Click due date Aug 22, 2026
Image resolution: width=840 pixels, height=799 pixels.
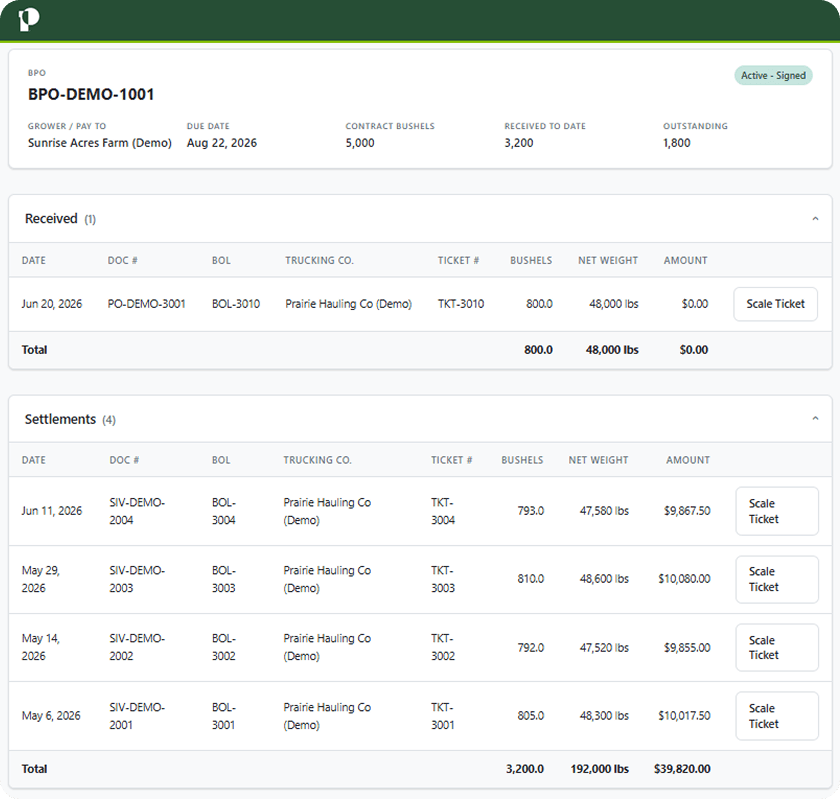click(x=222, y=143)
